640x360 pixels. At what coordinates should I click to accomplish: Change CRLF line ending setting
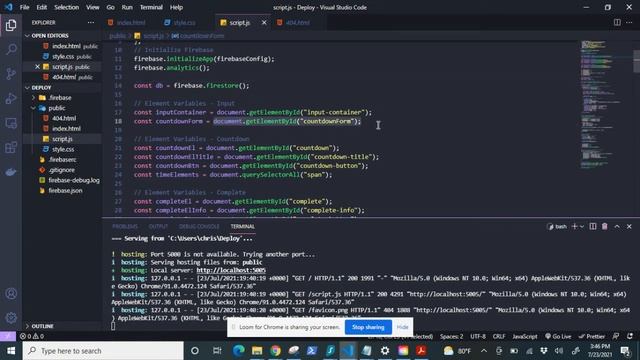pos(499,336)
